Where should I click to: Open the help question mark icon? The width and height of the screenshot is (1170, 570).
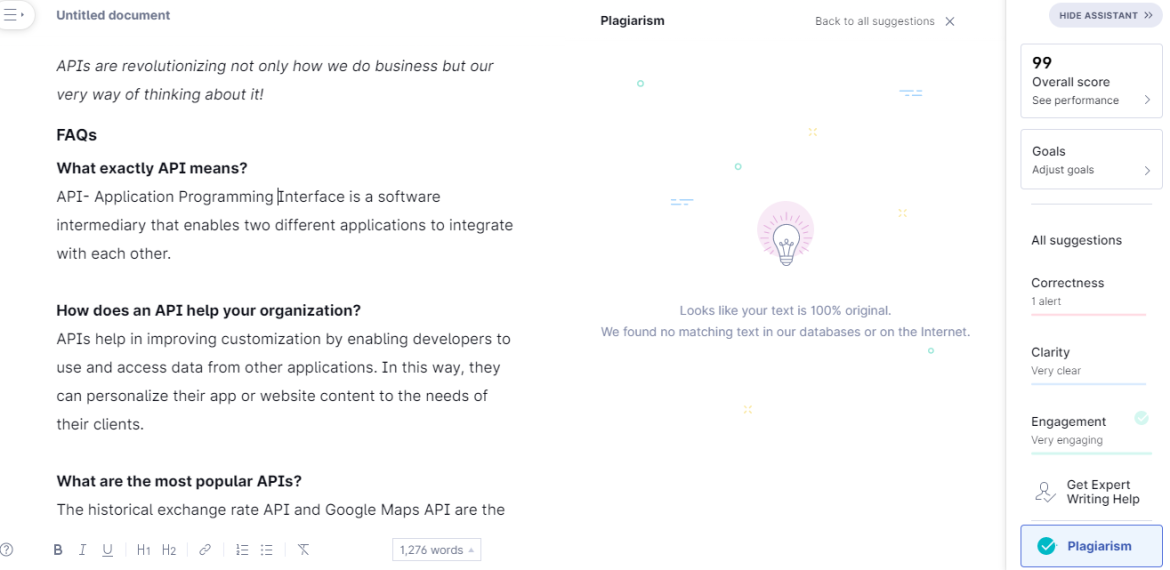coord(7,549)
